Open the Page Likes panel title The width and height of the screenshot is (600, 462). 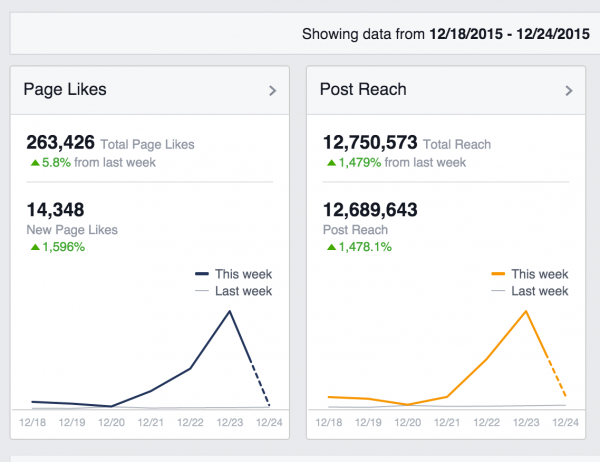click(x=65, y=90)
